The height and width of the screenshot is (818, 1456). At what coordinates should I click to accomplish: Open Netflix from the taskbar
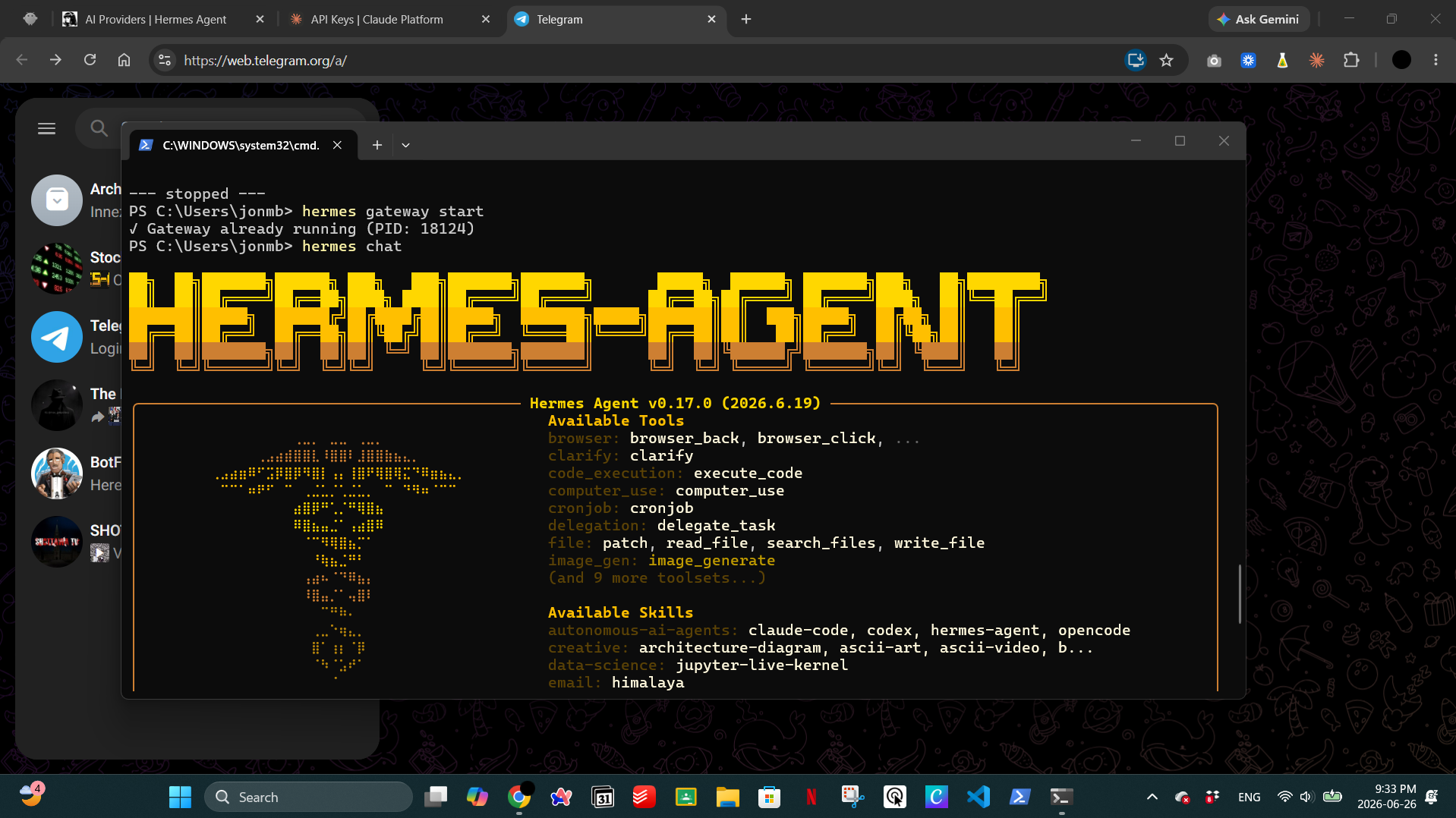(x=811, y=797)
